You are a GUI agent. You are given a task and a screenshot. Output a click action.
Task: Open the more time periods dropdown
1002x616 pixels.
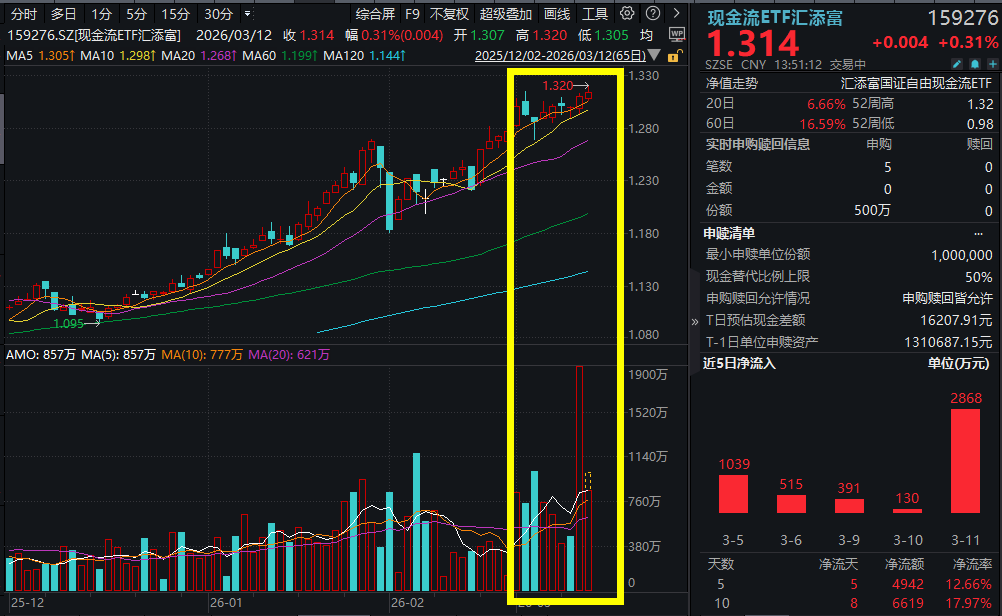tap(246, 14)
